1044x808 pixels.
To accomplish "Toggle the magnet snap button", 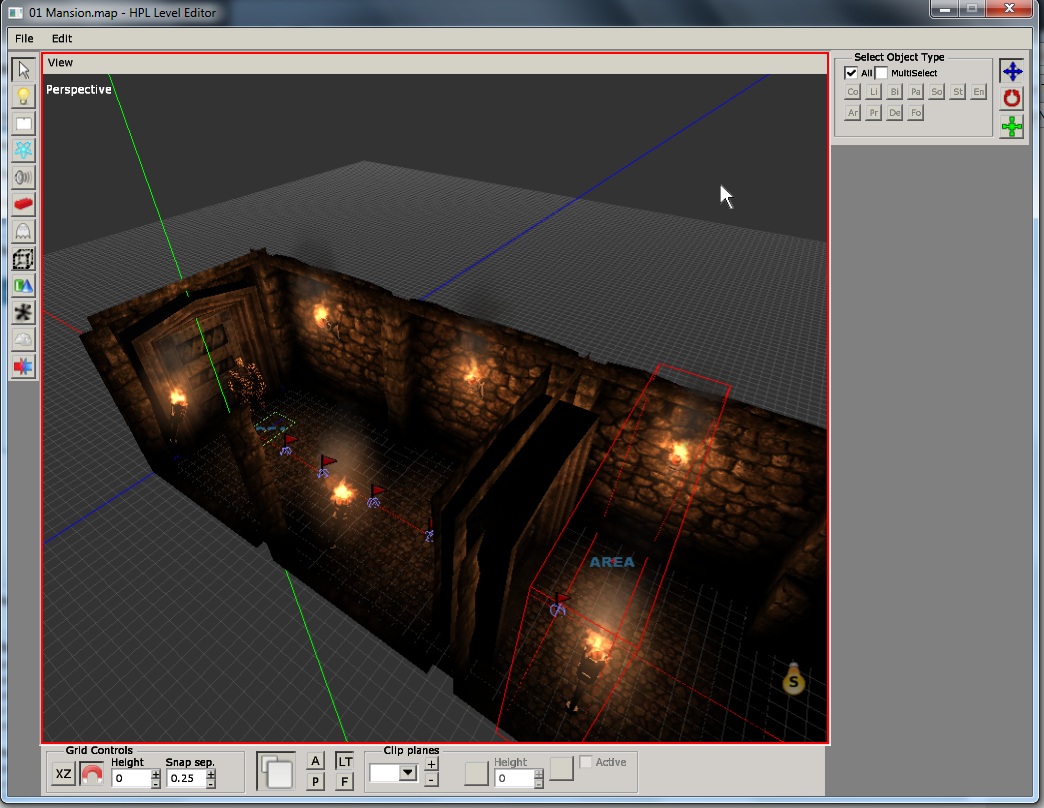I will coord(92,775).
